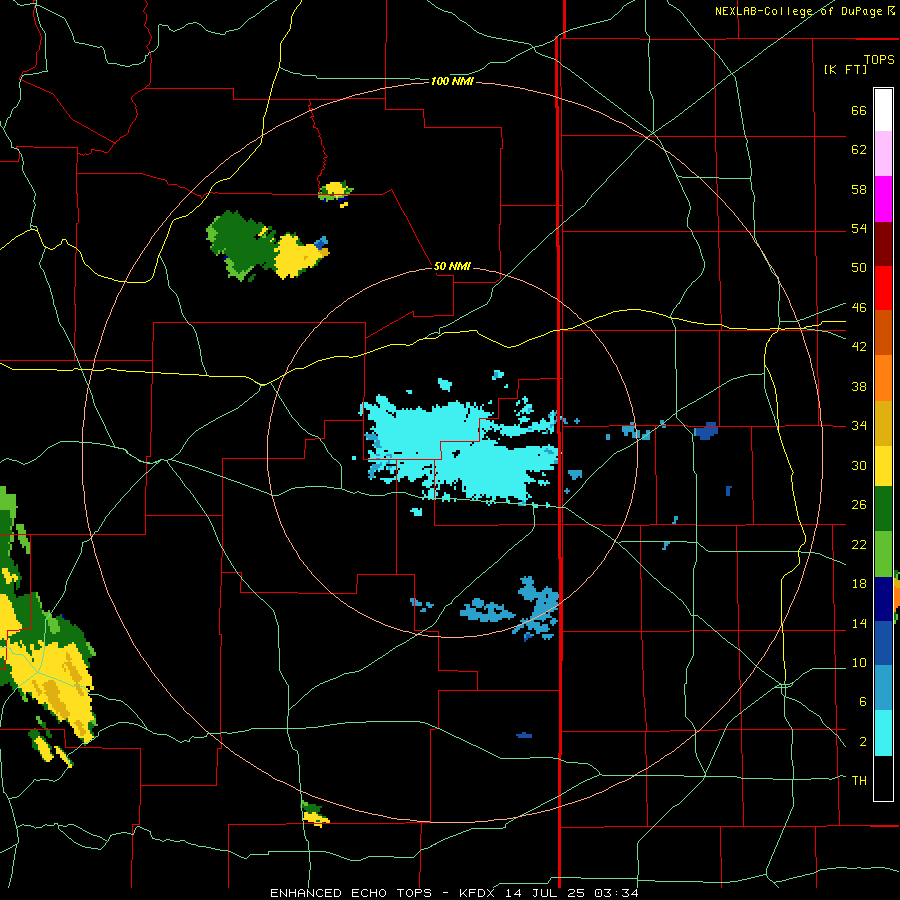The width and height of the screenshot is (900, 900).
Task: Click the black TH legend swatch
Action: coord(883,778)
